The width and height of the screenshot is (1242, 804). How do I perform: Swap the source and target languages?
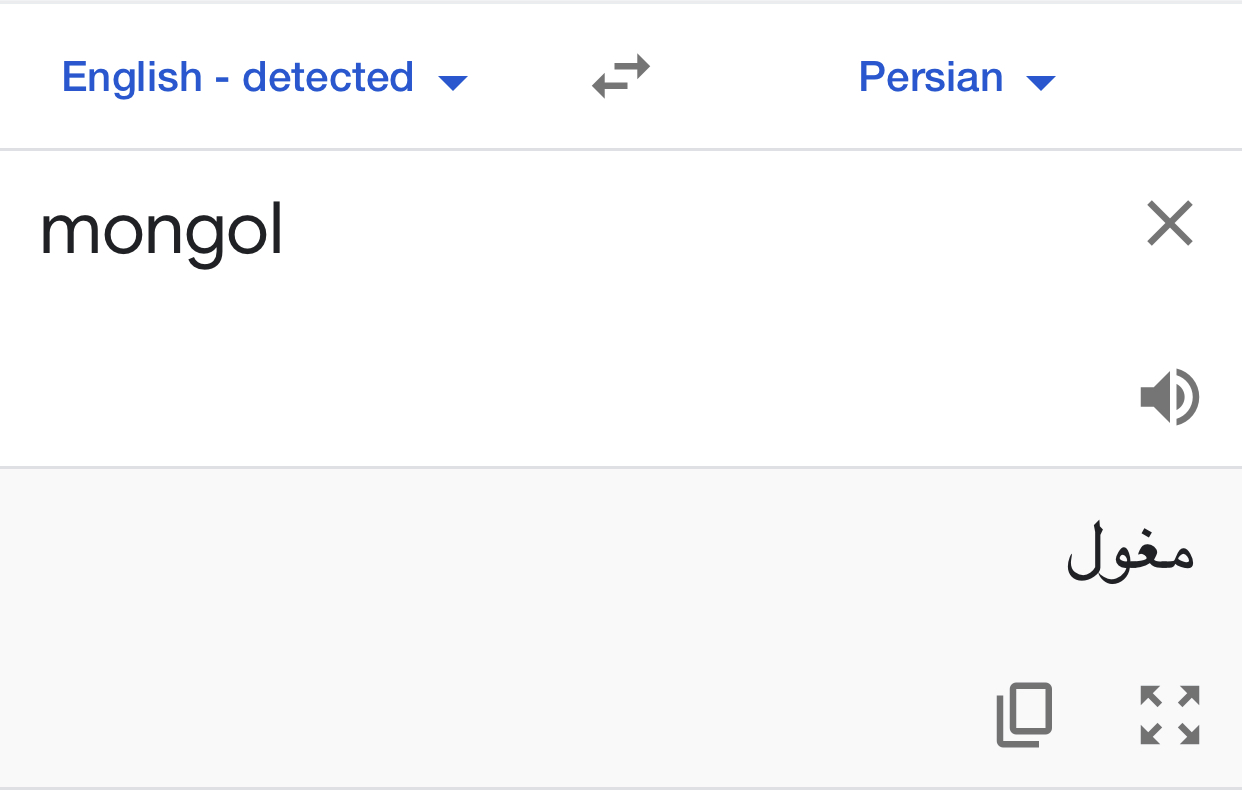click(x=621, y=77)
